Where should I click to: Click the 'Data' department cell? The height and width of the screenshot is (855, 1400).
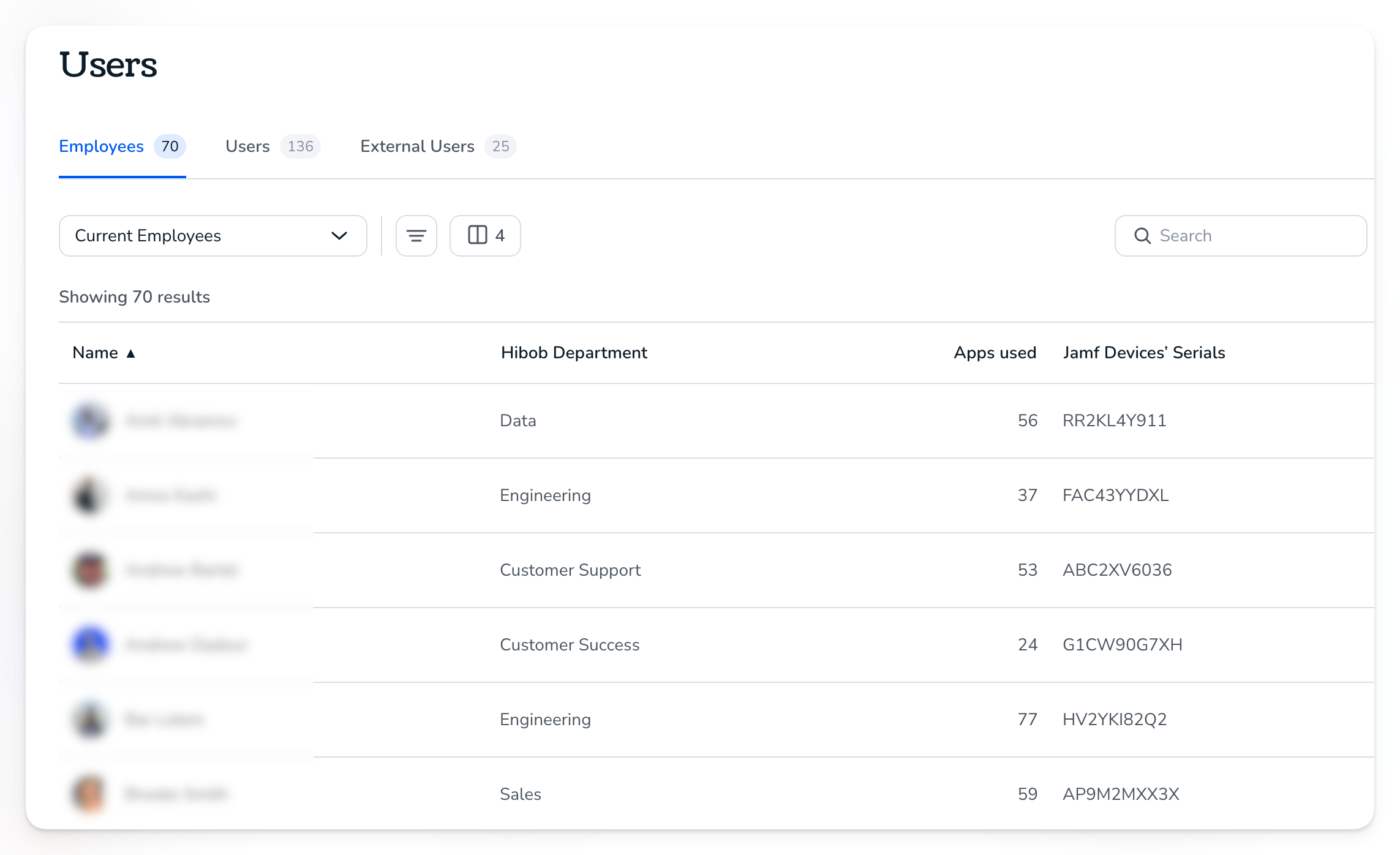click(x=518, y=421)
